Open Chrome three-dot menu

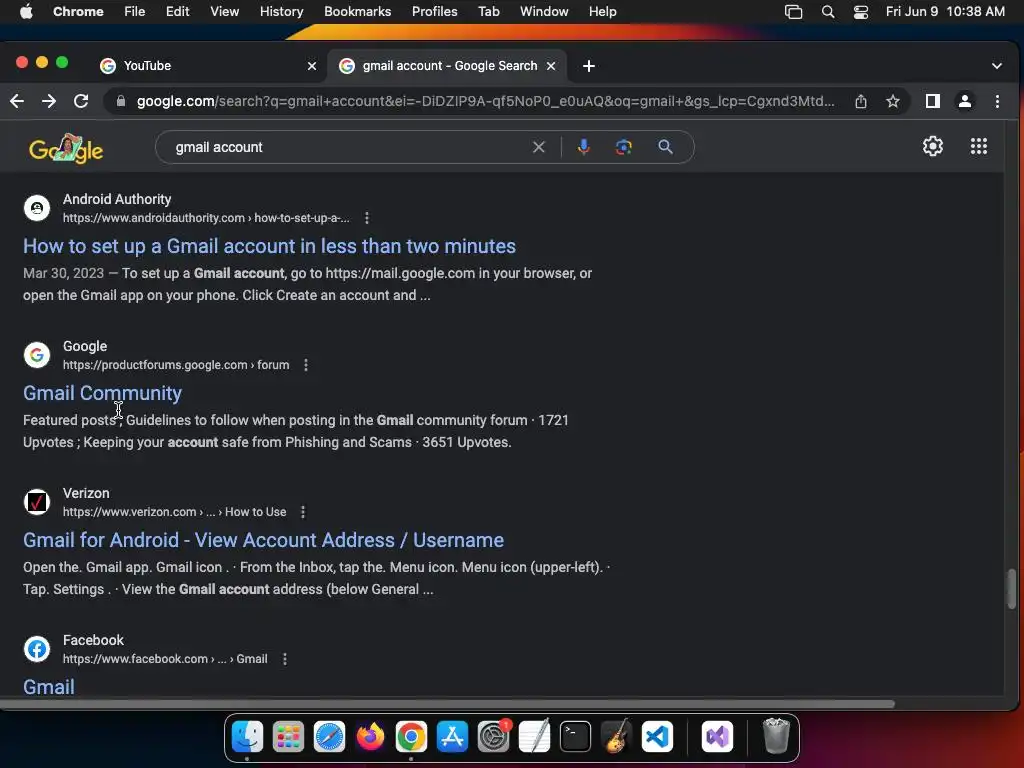point(997,101)
